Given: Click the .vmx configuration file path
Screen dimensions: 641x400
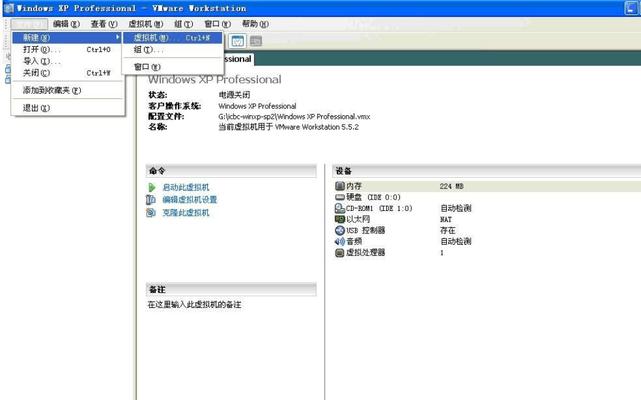Looking at the screenshot, I should (294, 117).
